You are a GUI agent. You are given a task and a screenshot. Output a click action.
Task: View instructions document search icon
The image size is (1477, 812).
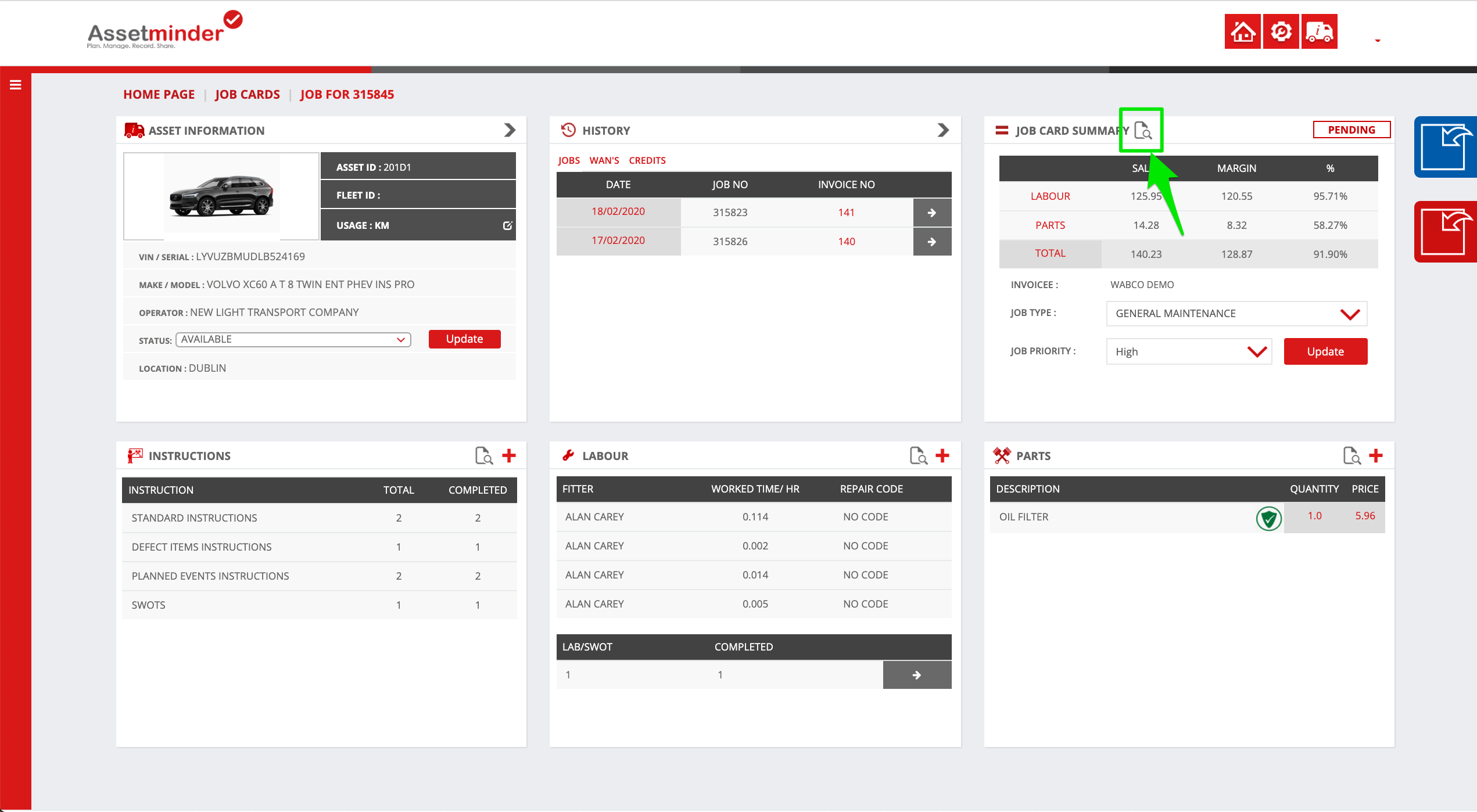483,456
